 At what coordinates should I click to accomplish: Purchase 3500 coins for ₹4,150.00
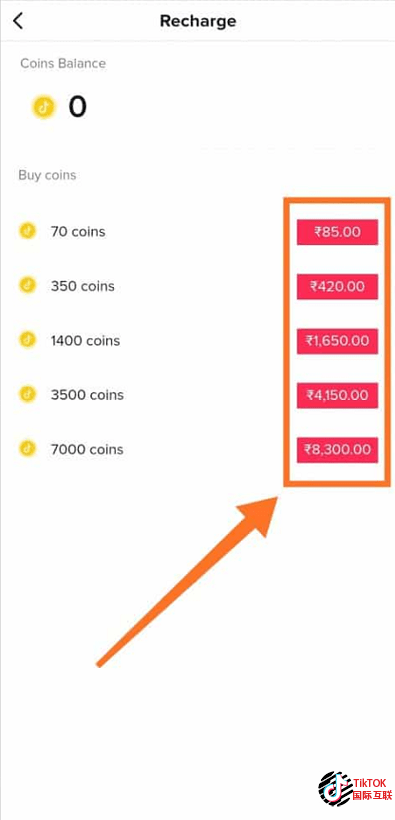click(x=337, y=395)
